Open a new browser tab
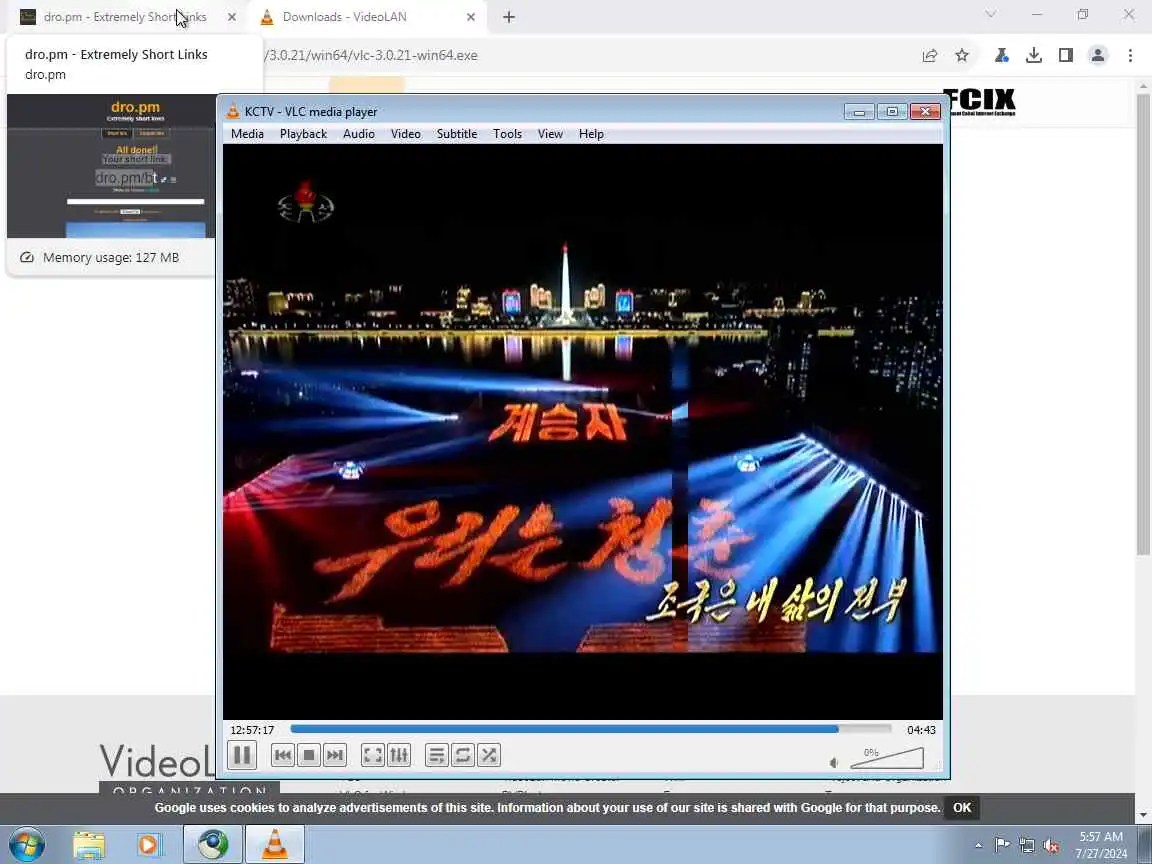 coord(509,17)
